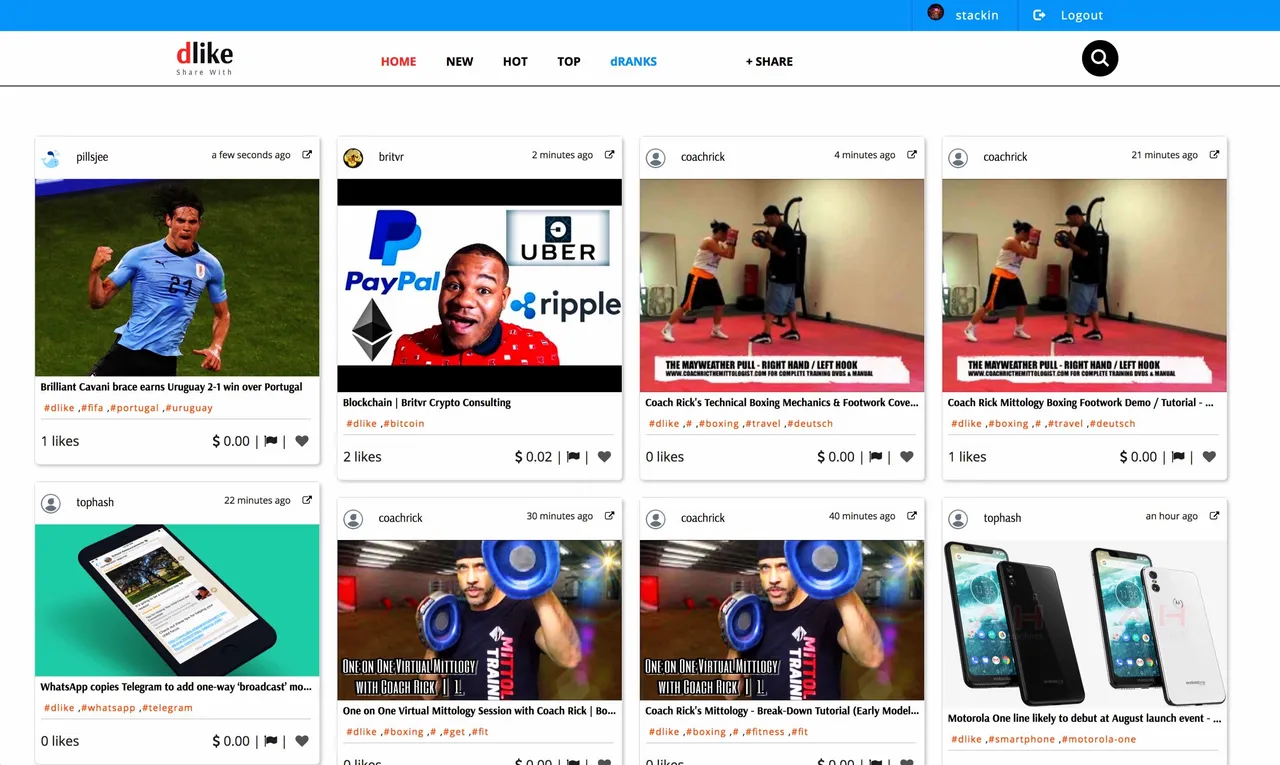Screen dimensions: 1280x765
Task: Open the PayPal Uber Ripple thumbnail
Action: 480,285
